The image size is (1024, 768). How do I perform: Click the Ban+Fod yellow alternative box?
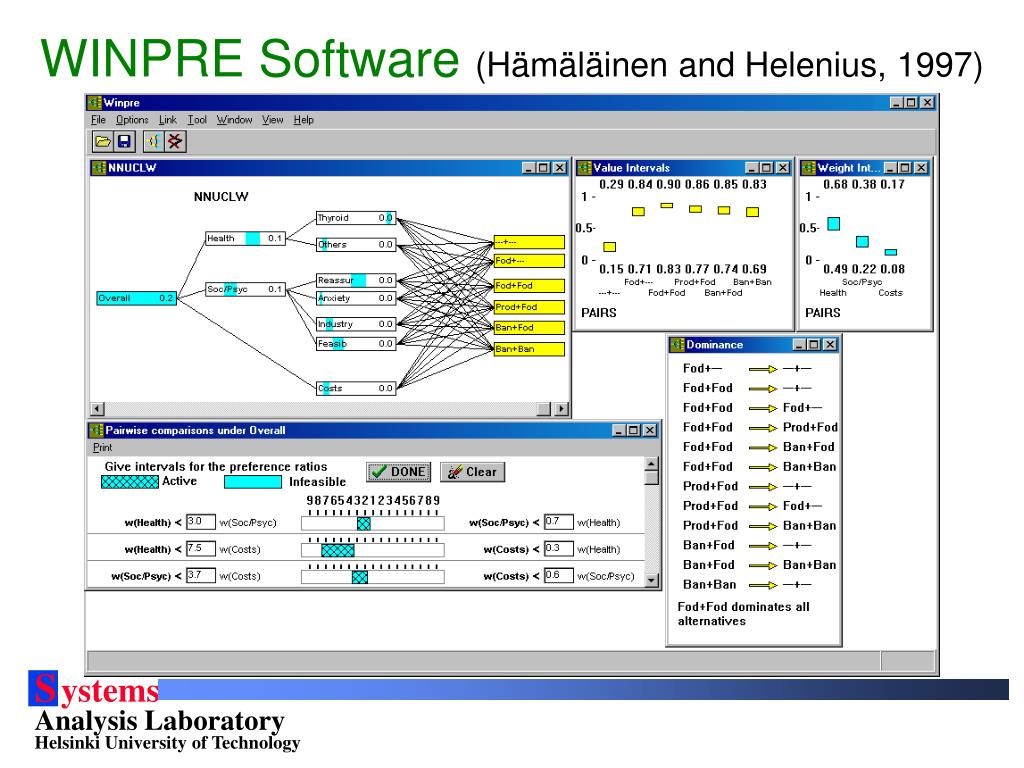click(529, 328)
